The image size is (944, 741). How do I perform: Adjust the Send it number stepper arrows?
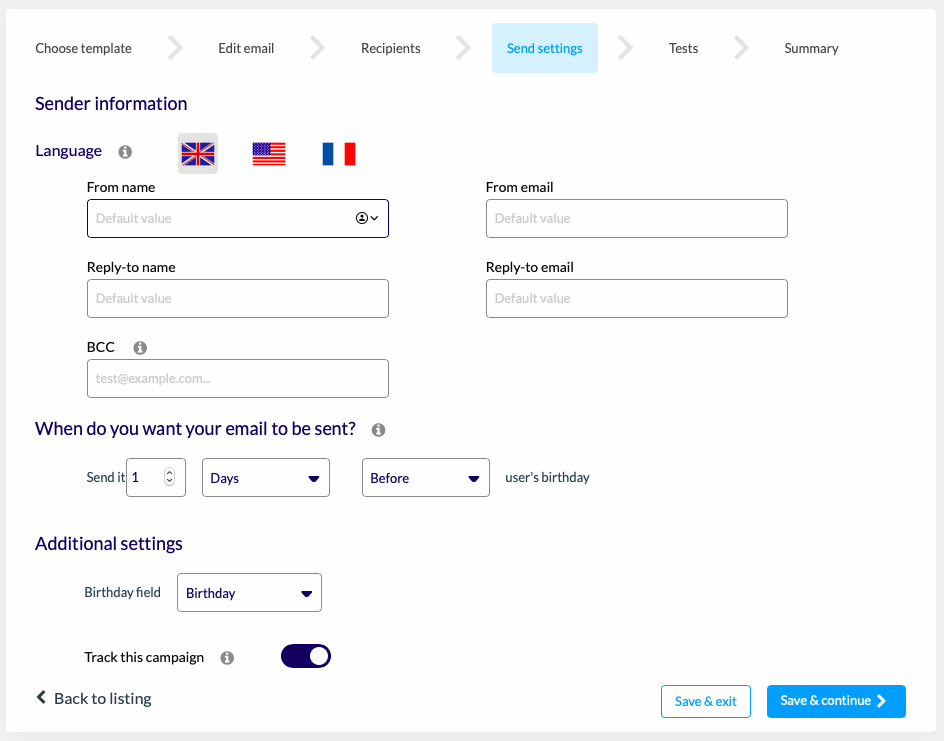pos(169,477)
